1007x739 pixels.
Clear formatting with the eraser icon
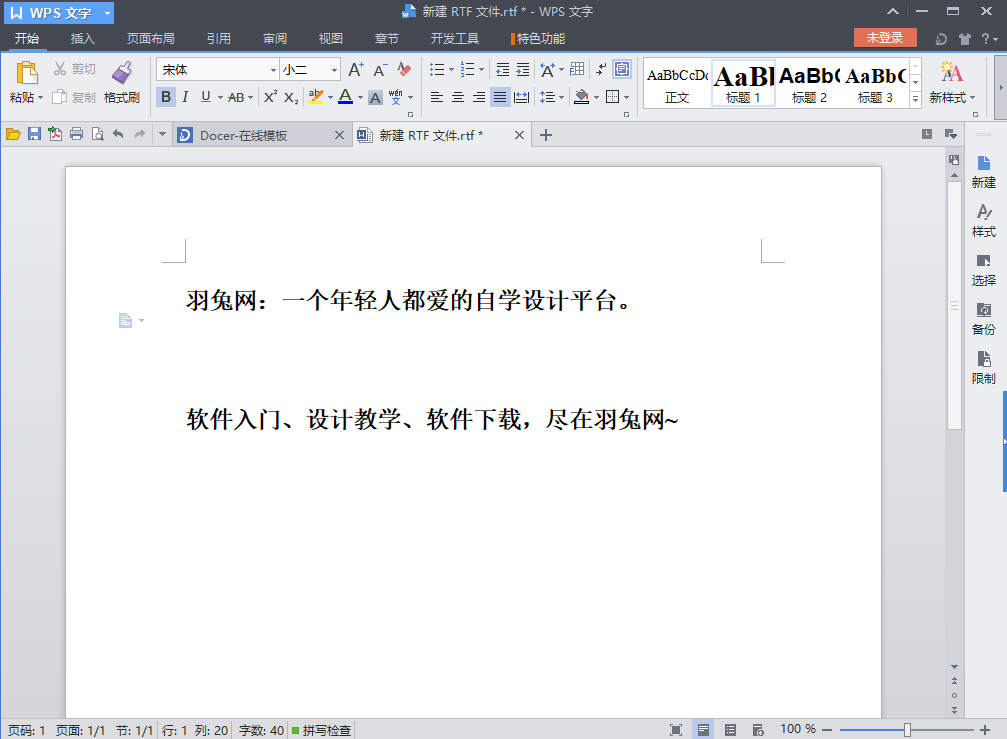pos(404,69)
